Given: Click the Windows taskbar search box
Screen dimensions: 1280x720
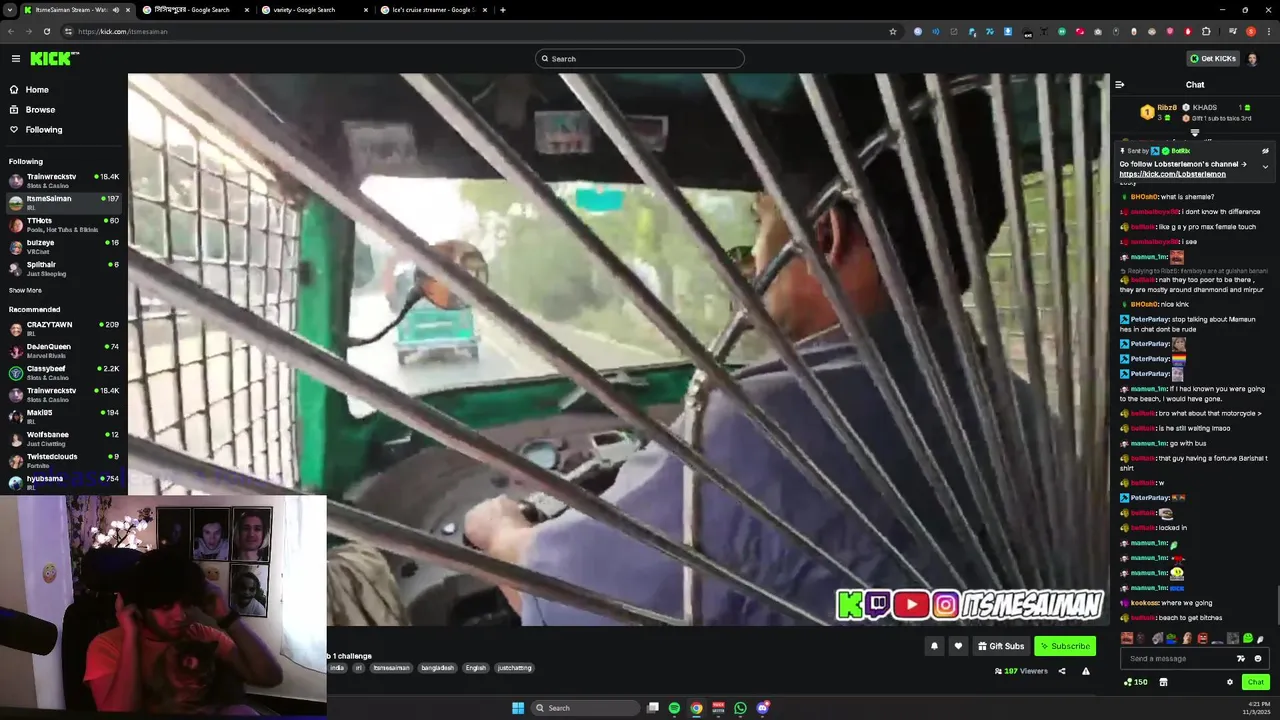Looking at the screenshot, I should click(x=585, y=708).
